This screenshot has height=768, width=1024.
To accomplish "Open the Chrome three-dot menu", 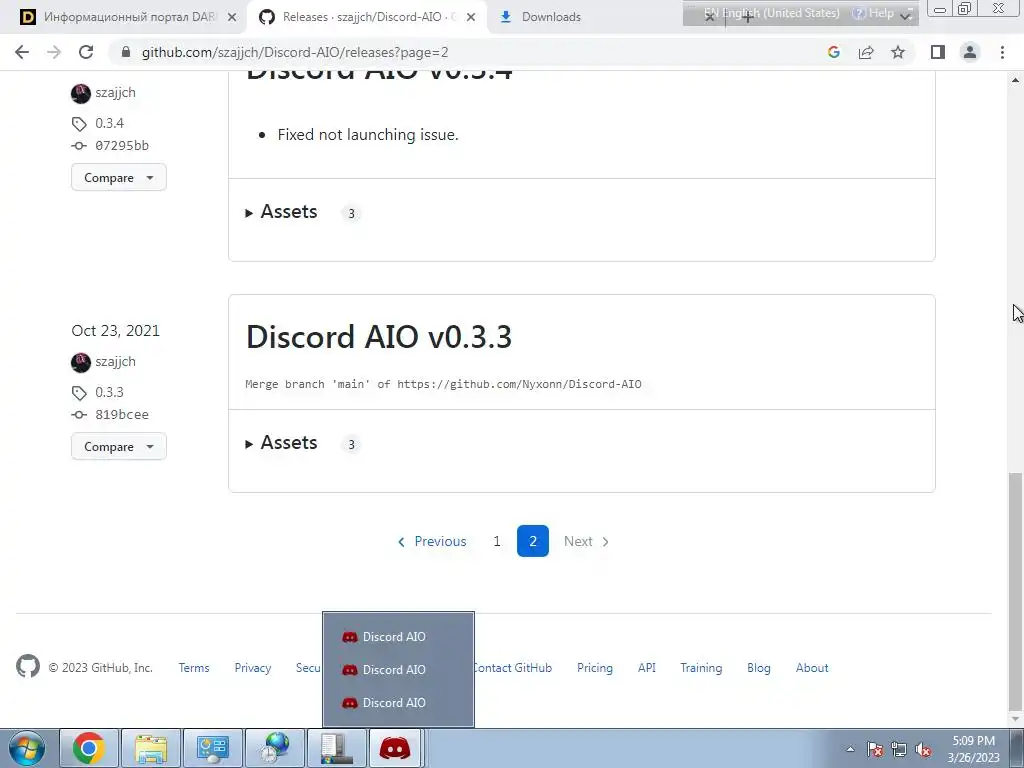I will pyautogui.click(x=1002, y=52).
